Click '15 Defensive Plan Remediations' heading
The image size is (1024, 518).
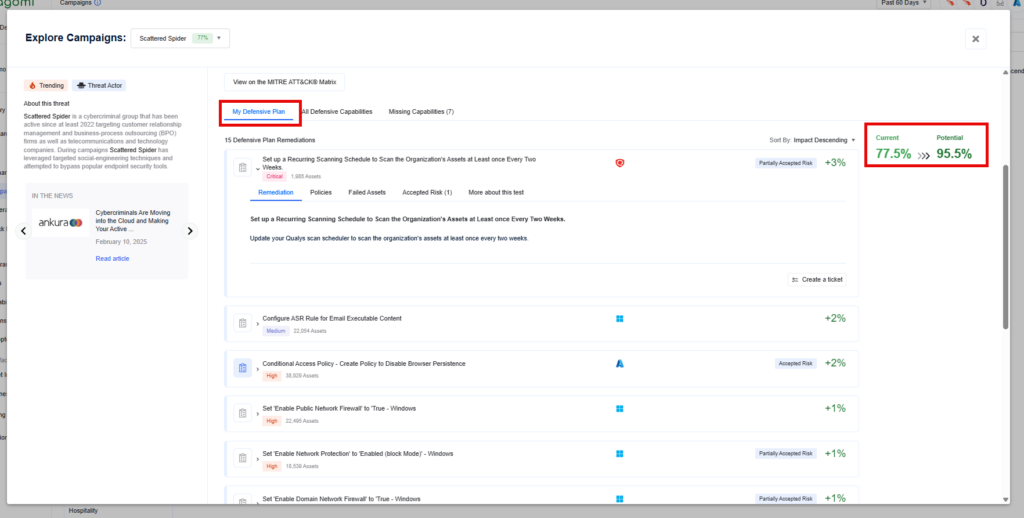pyautogui.click(x=270, y=140)
